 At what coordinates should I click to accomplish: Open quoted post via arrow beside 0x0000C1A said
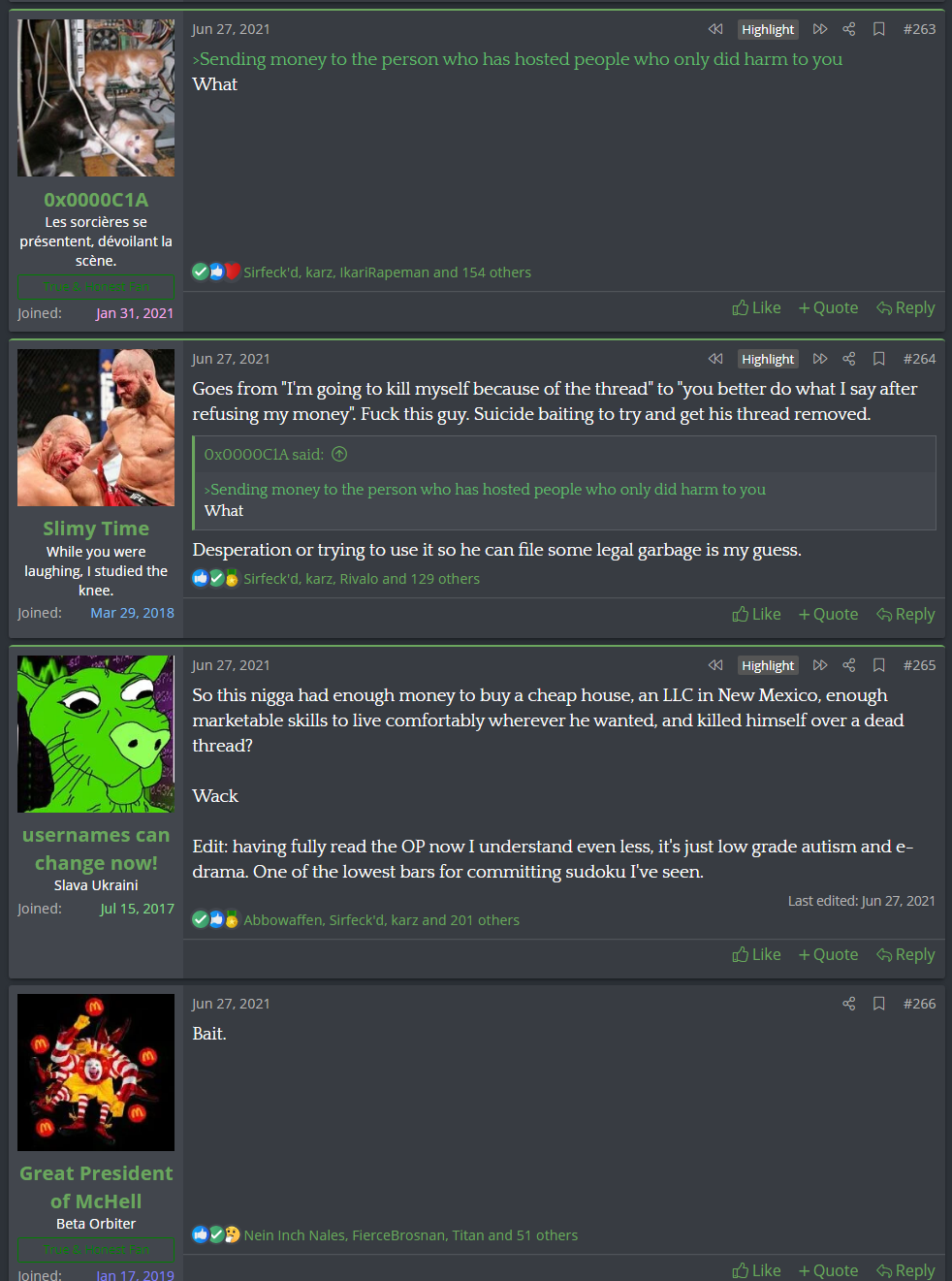339,454
